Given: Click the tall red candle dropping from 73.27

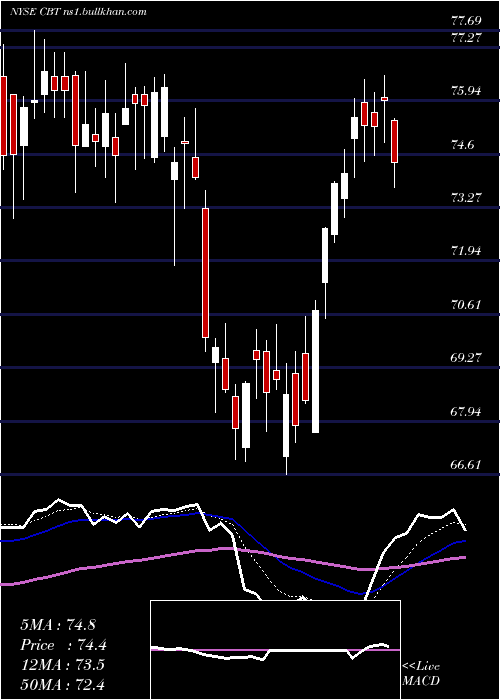Looking at the screenshot, I should pyautogui.click(x=205, y=273).
